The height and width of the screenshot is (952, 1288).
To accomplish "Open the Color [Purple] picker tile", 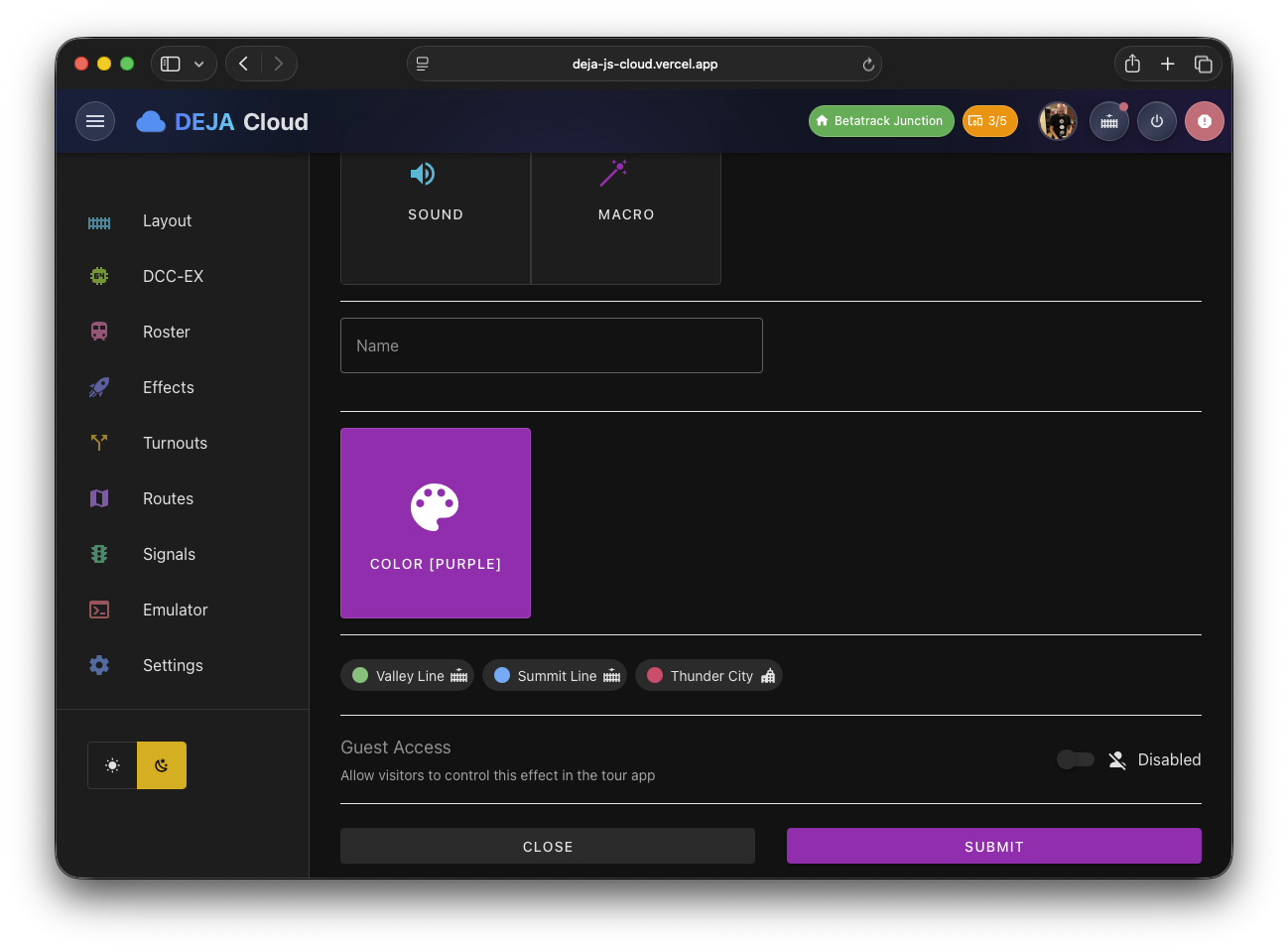I will 435,522.
